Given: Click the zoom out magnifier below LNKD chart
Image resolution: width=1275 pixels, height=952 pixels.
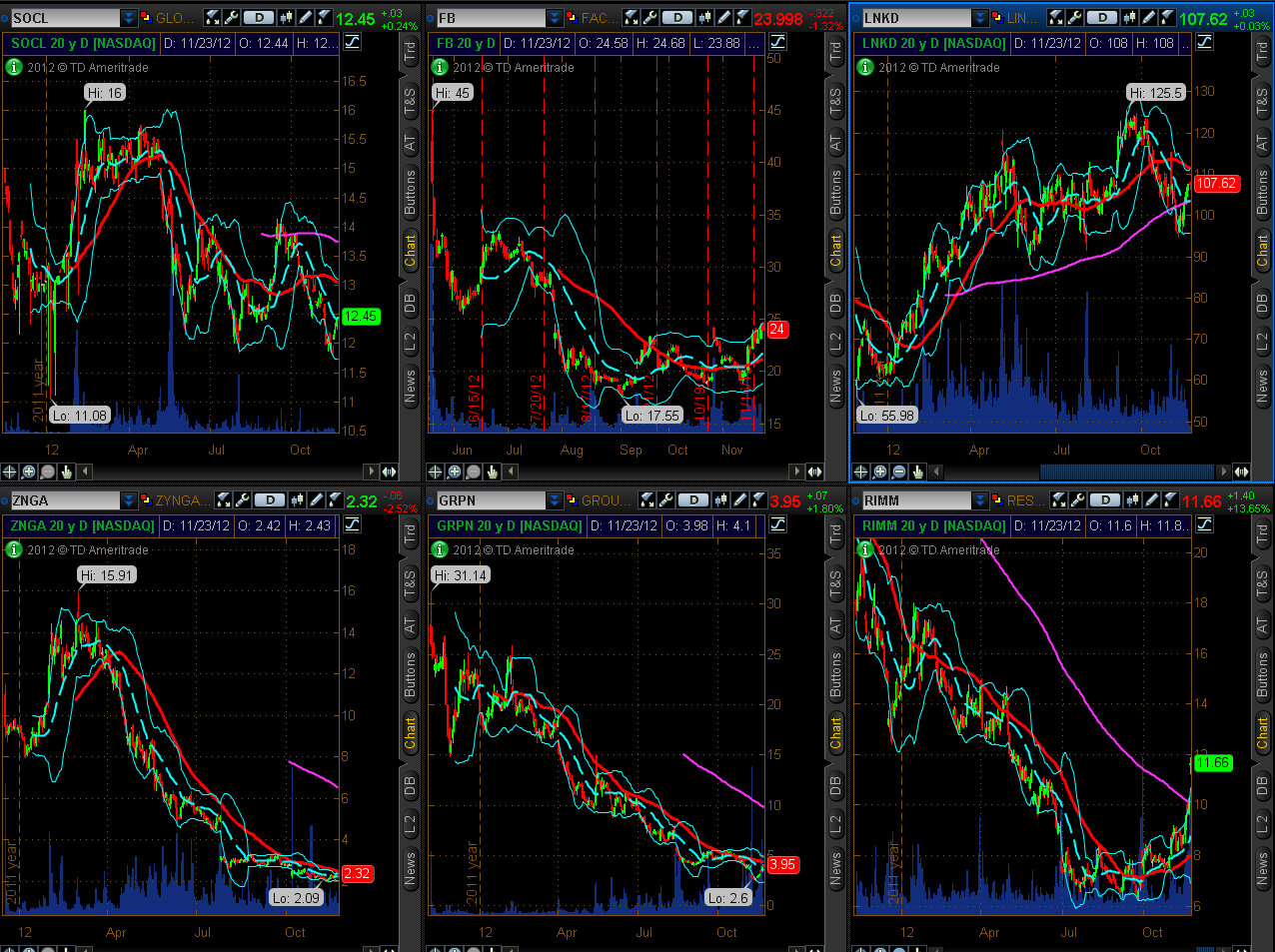Looking at the screenshot, I should coord(898,472).
